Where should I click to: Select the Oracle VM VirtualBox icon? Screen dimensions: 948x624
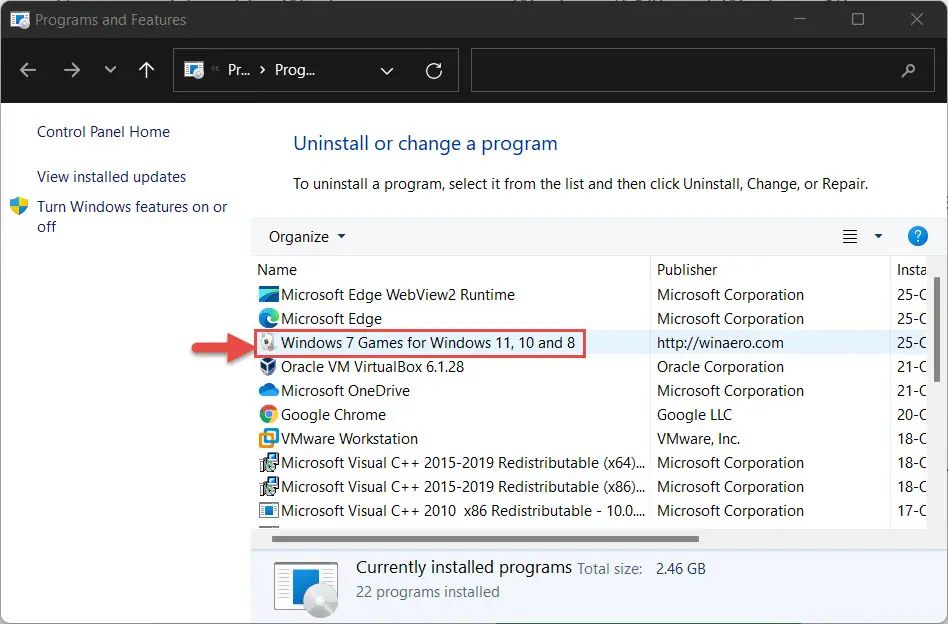tap(268, 366)
